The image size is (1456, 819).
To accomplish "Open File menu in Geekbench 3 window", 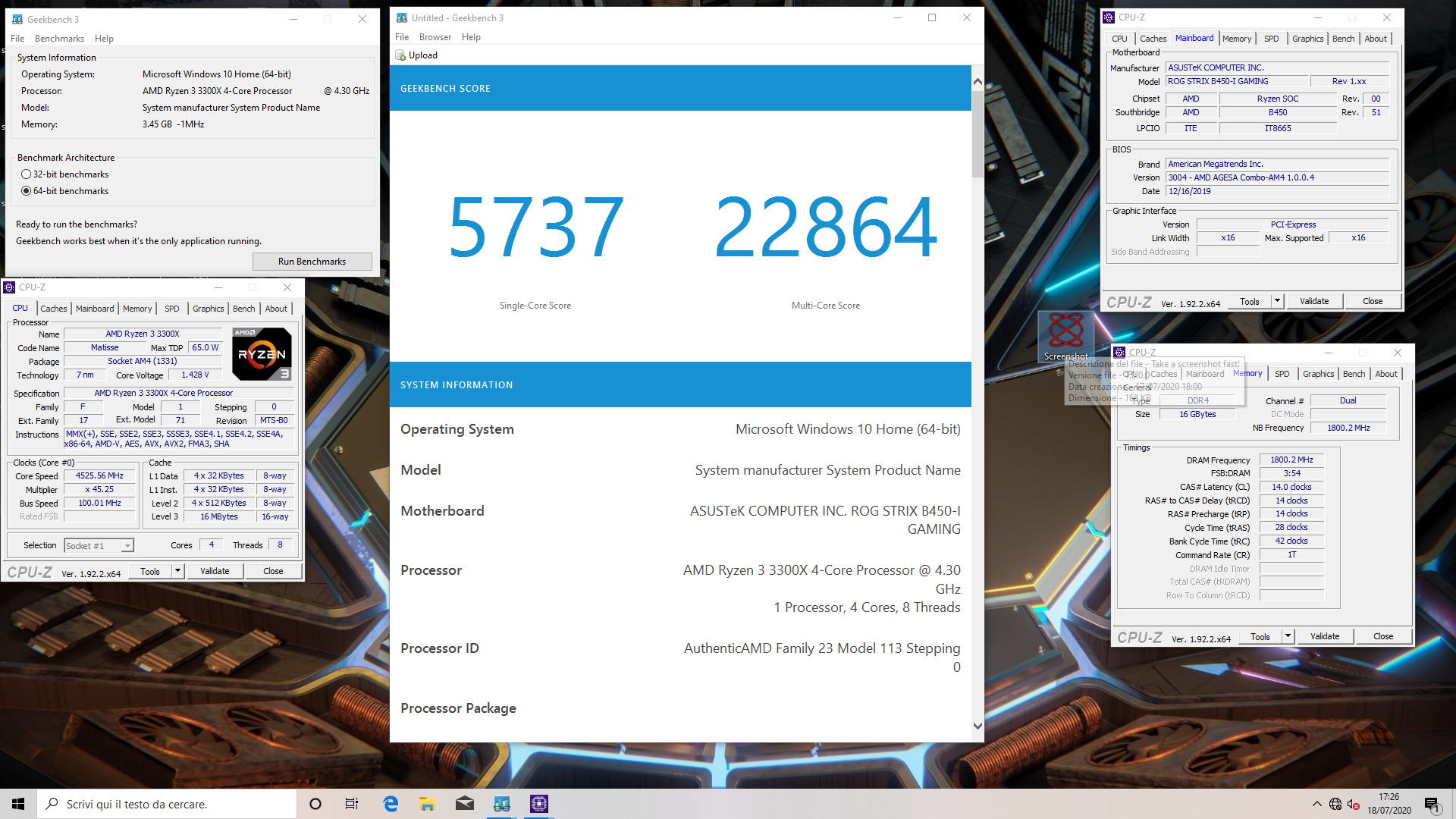I will [17, 39].
